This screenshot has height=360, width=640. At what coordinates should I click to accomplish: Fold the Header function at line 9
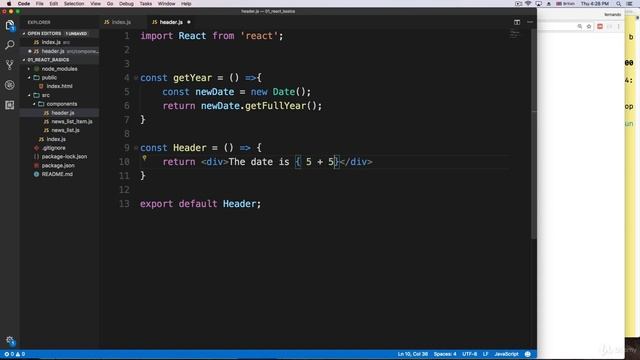[136, 147]
